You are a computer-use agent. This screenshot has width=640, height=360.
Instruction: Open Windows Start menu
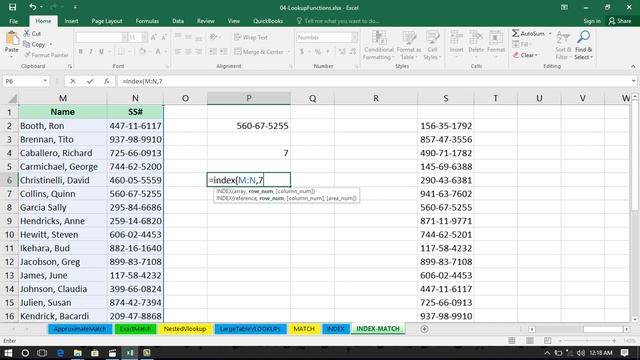pyautogui.click(x=8, y=353)
